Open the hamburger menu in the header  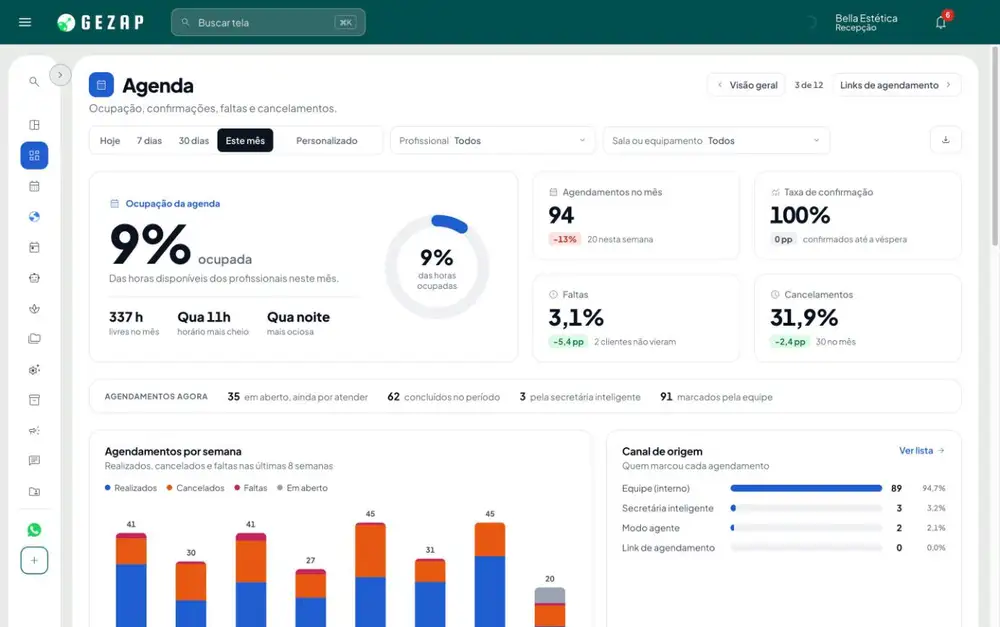point(25,22)
